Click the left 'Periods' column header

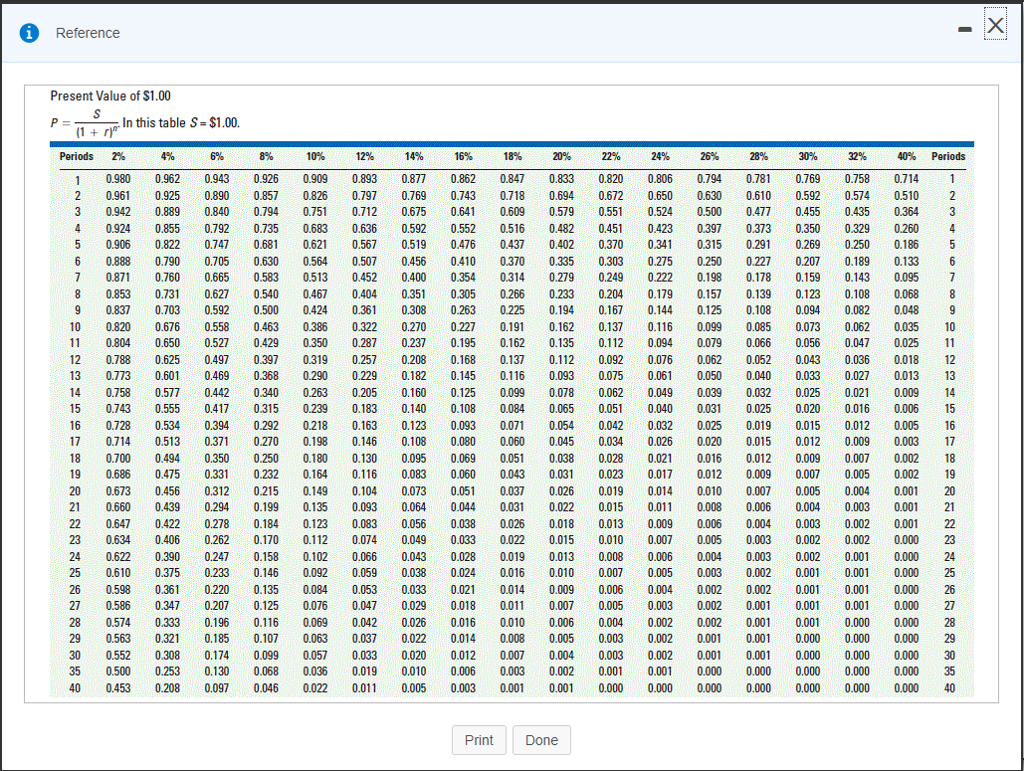click(76, 156)
